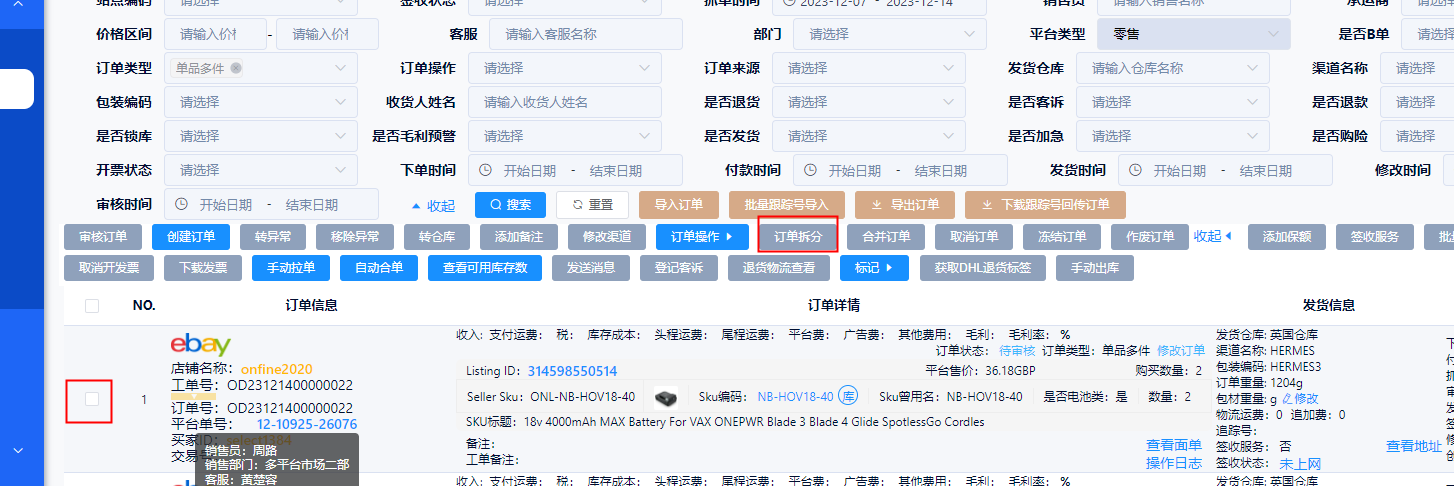
Task: Focus the 发货仓库 input field
Action: coord(1173,68)
